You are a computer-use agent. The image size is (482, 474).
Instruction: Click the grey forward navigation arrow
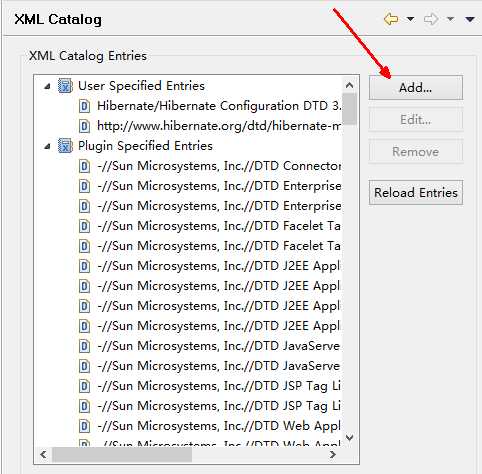tap(431, 19)
